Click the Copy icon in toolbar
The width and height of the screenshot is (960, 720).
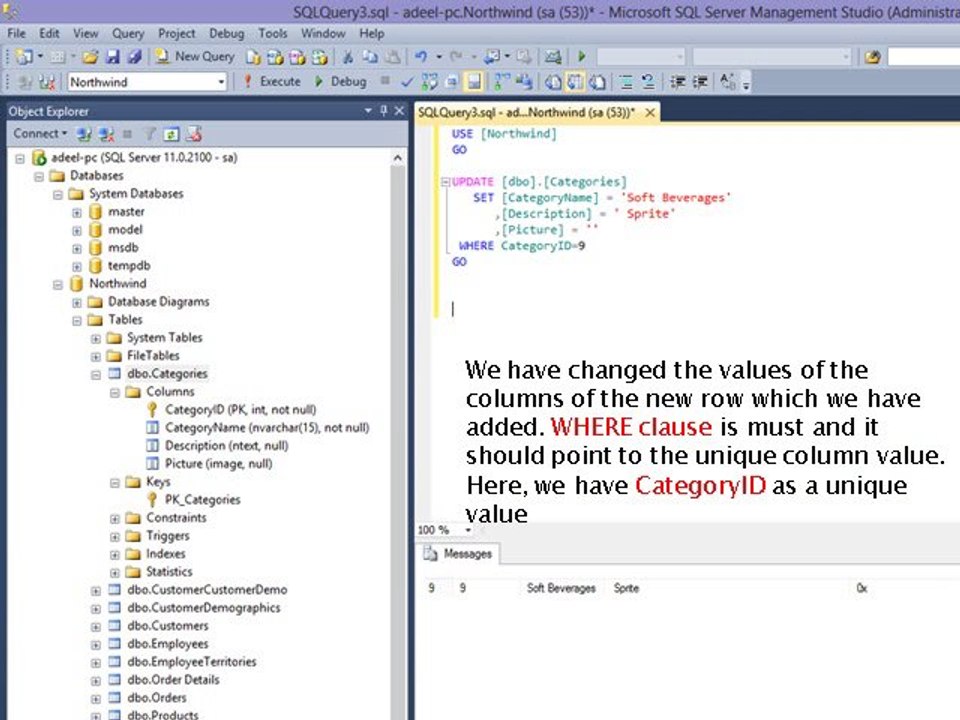point(370,57)
